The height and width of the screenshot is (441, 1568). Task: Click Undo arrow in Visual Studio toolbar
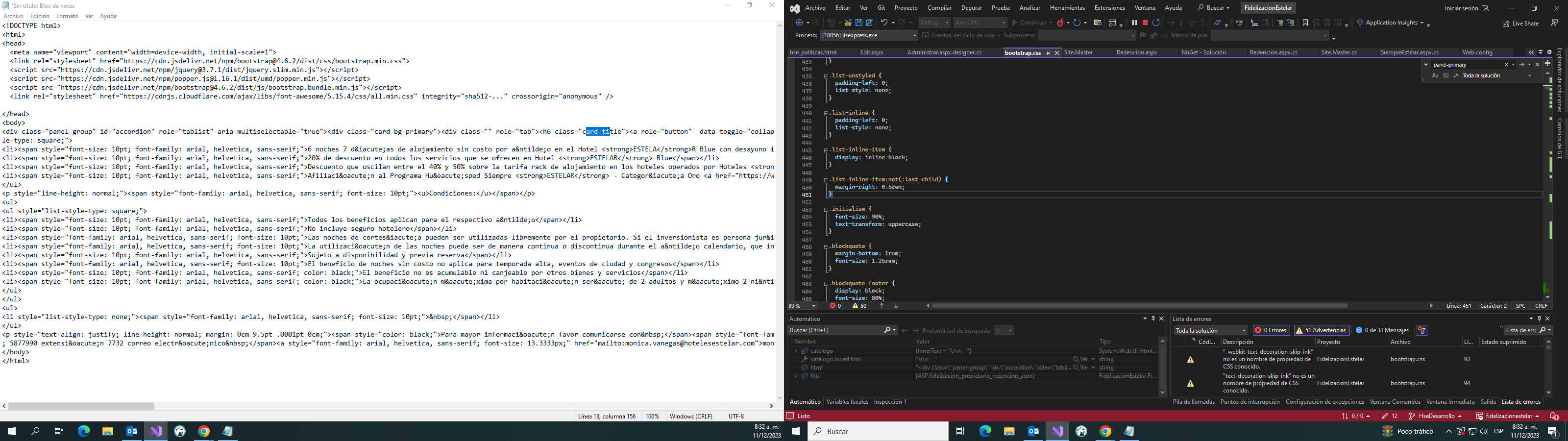coord(885,23)
